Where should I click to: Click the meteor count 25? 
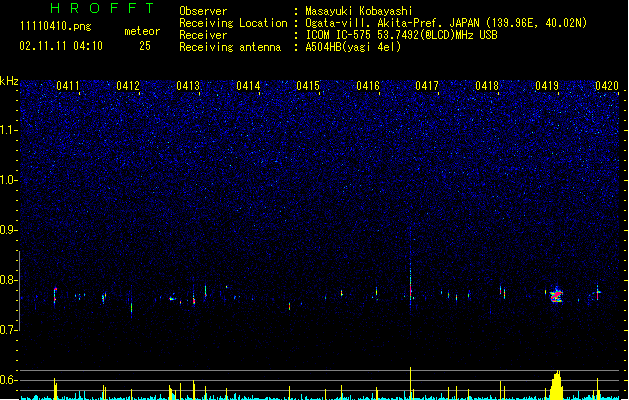click(145, 46)
